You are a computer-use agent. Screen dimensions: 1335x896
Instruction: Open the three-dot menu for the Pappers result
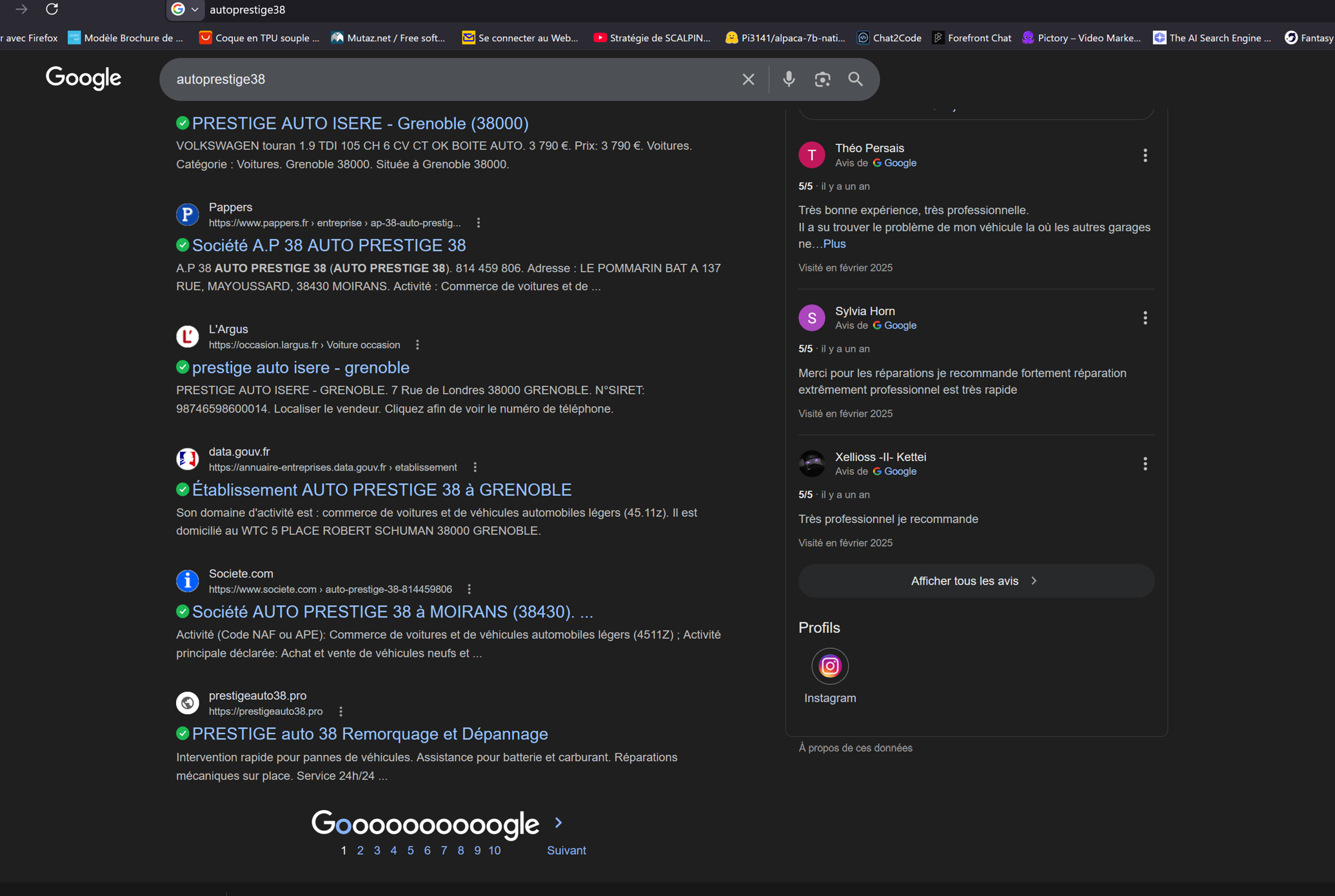[479, 223]
